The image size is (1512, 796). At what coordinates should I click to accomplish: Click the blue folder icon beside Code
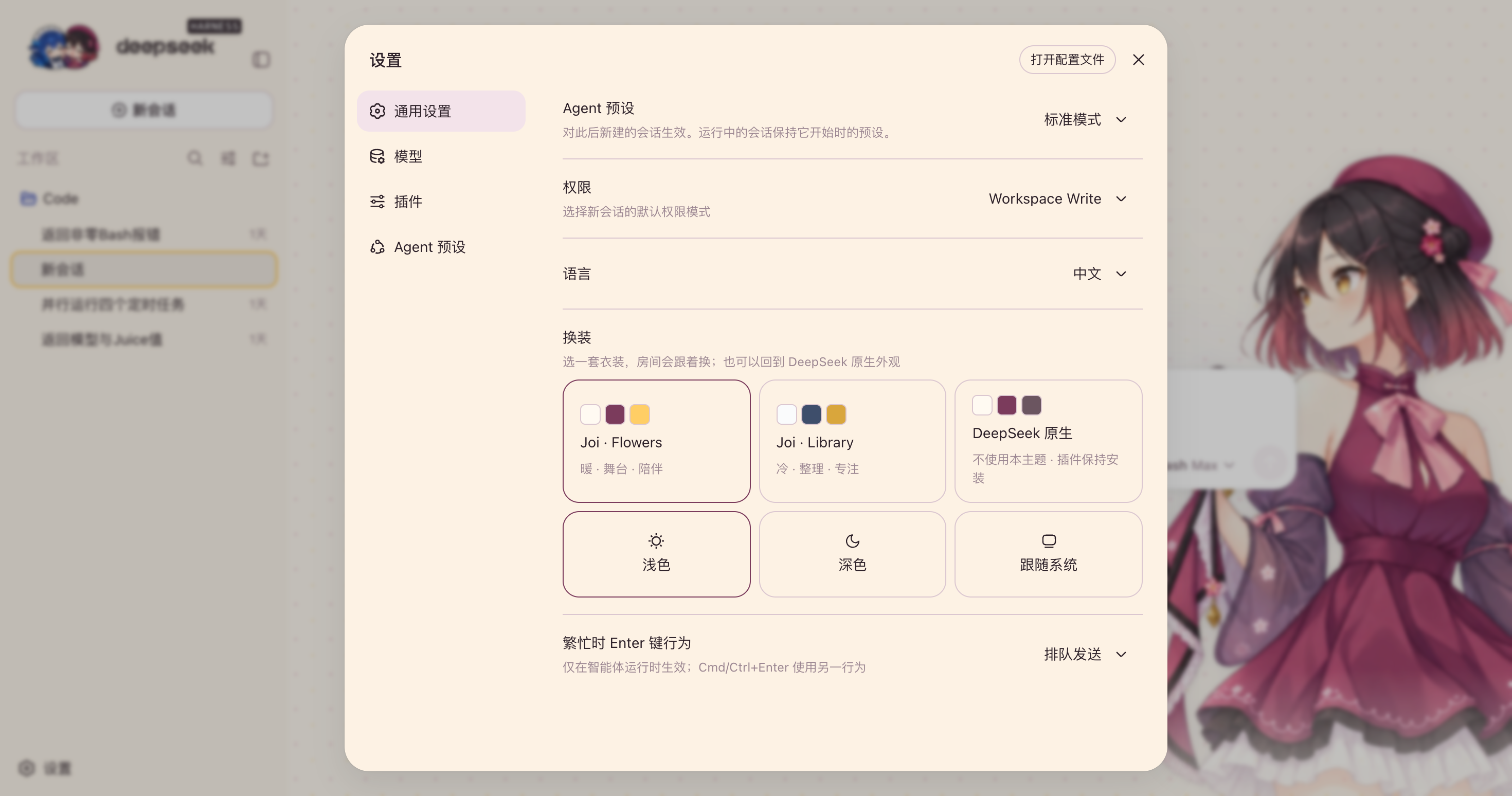coord(28,198)
